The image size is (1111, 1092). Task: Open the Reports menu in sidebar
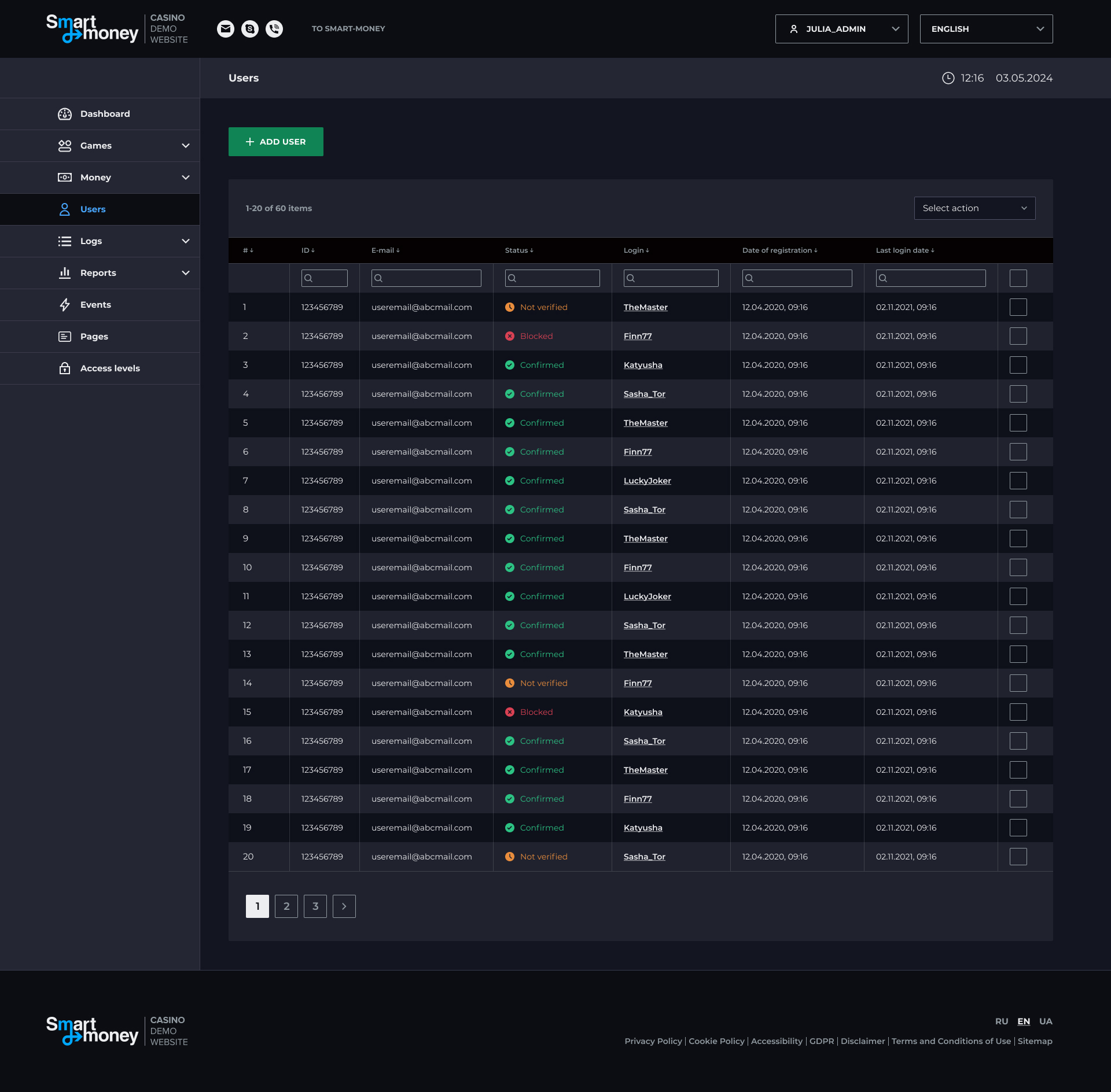click(98, 273)
